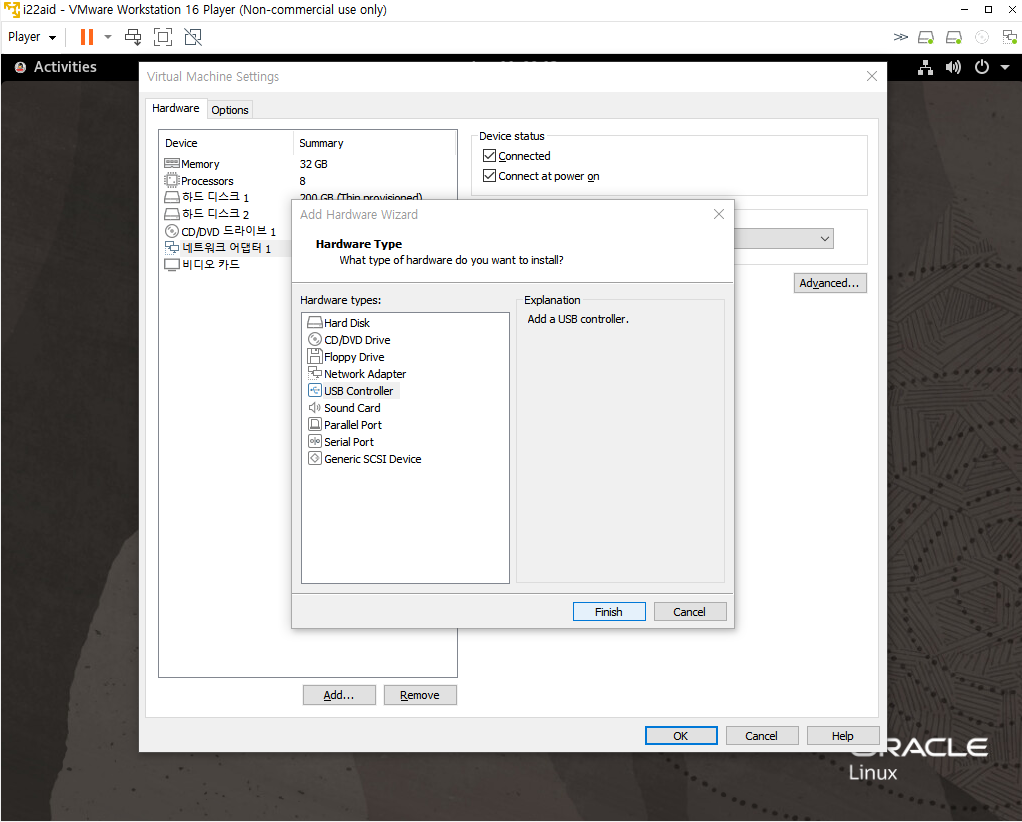This screenshot has width=1022, height=822.
Task: Open the Player menu
Action: 31,37
